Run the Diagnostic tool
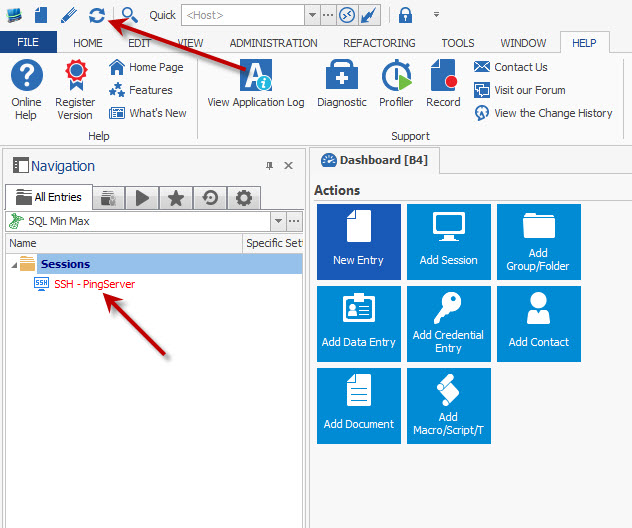This screenshot has width=632, height=528. click(342, 84)
